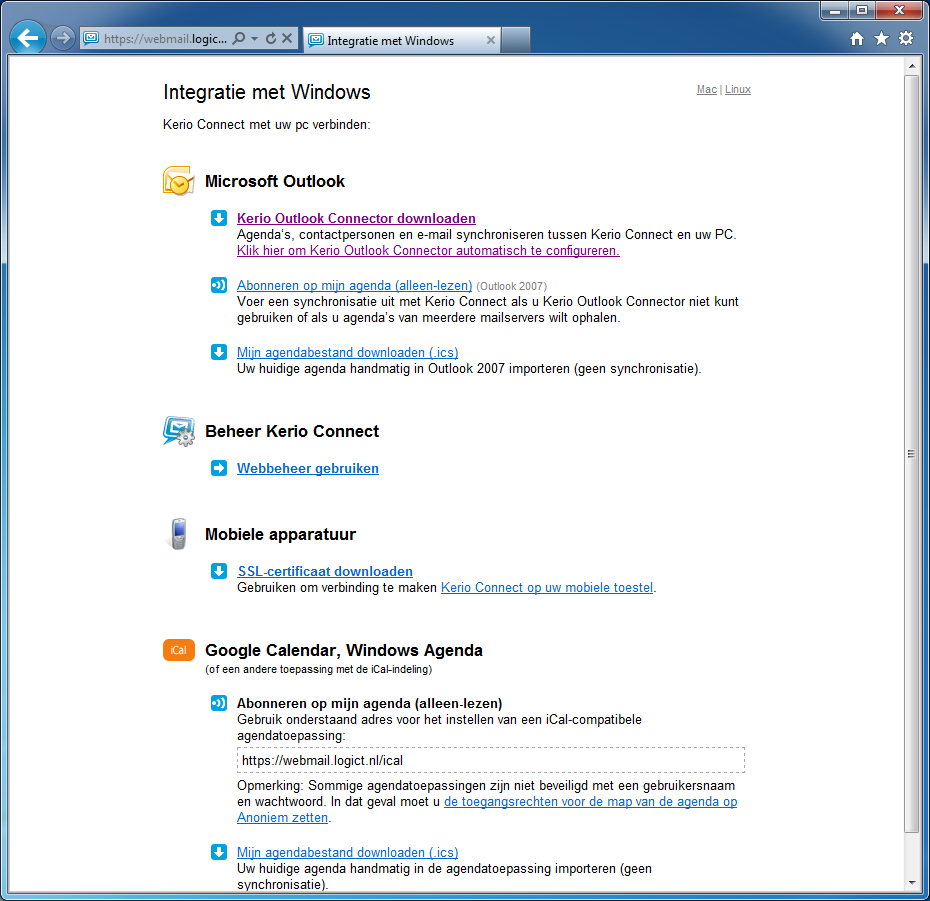
Task: Open the Mac integration link
Action: coord(706,90)
